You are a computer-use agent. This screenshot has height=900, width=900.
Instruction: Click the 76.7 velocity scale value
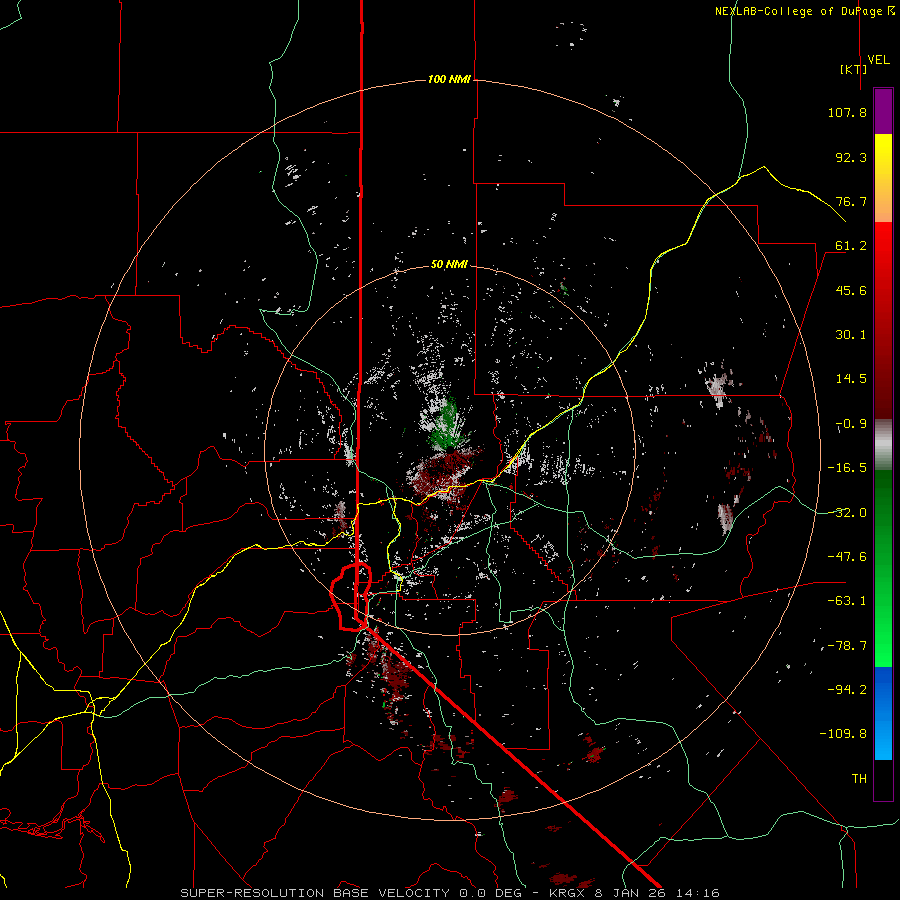pos(851,201)
